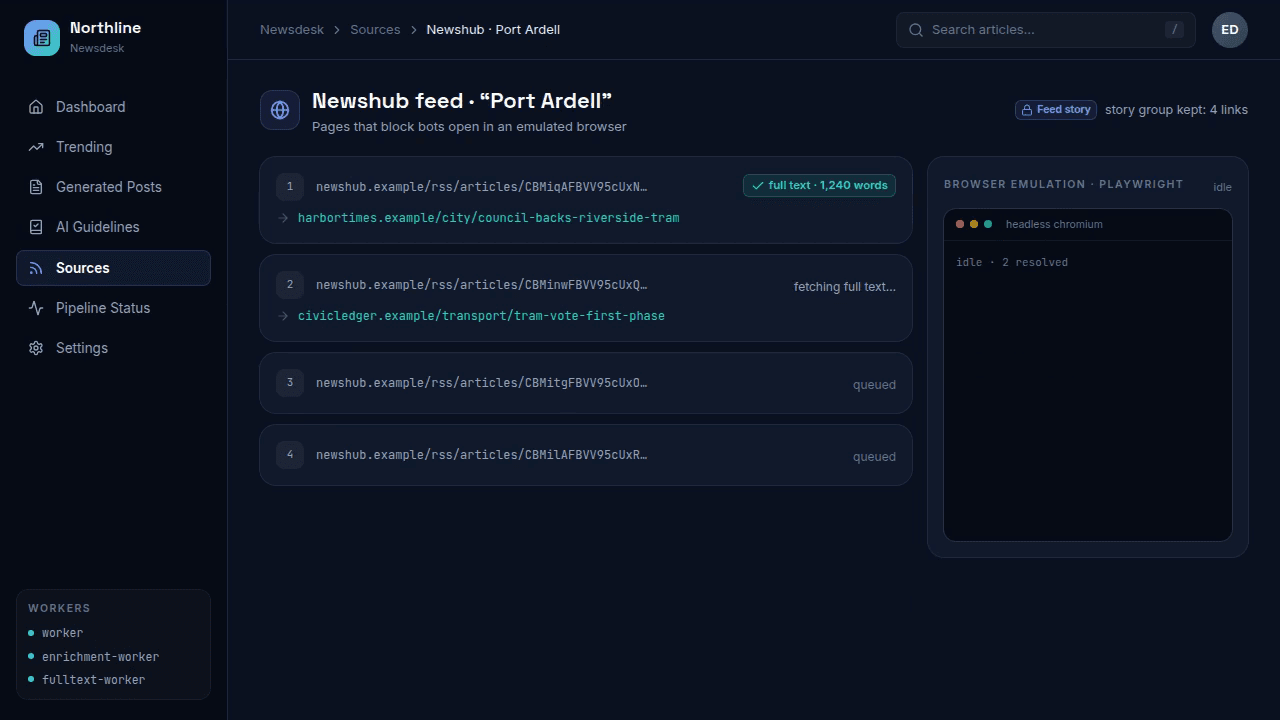Click the AI Guidelines checklist icon
Image resolution: width=1280 pixels, height=720 pixels.
pyautogui.click(x=36, y=227)
